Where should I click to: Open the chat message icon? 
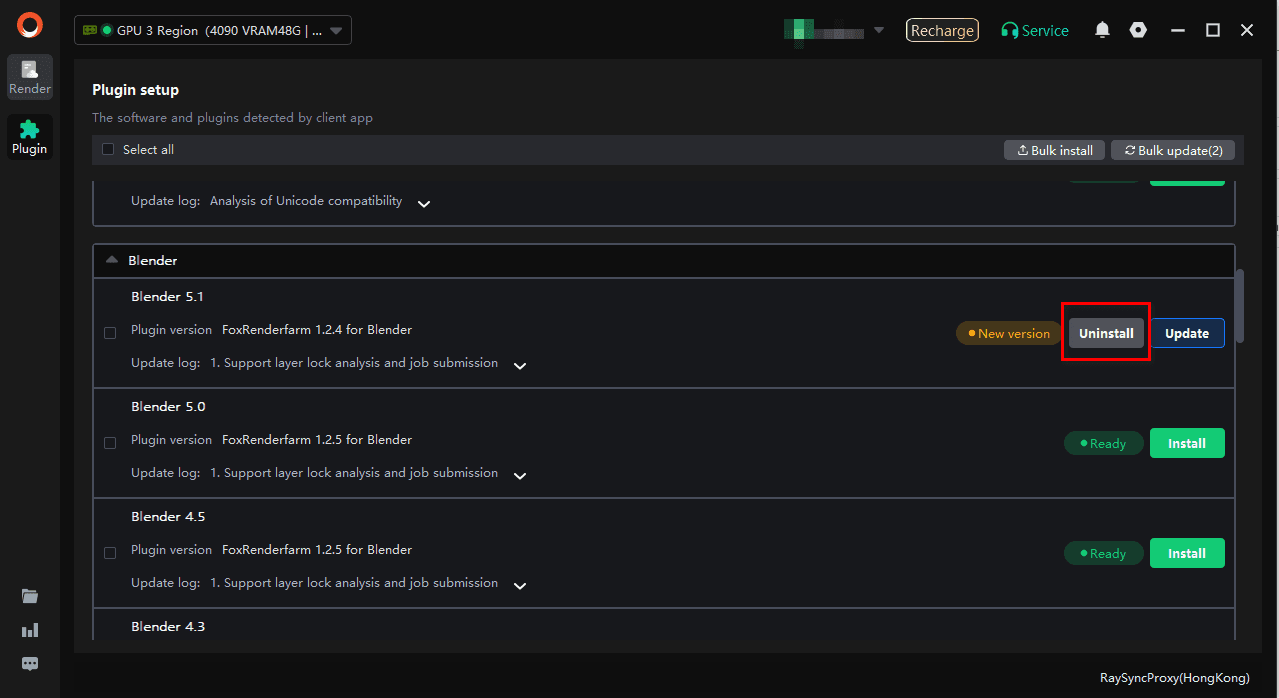pyautogui.click(x=30, y=663)
